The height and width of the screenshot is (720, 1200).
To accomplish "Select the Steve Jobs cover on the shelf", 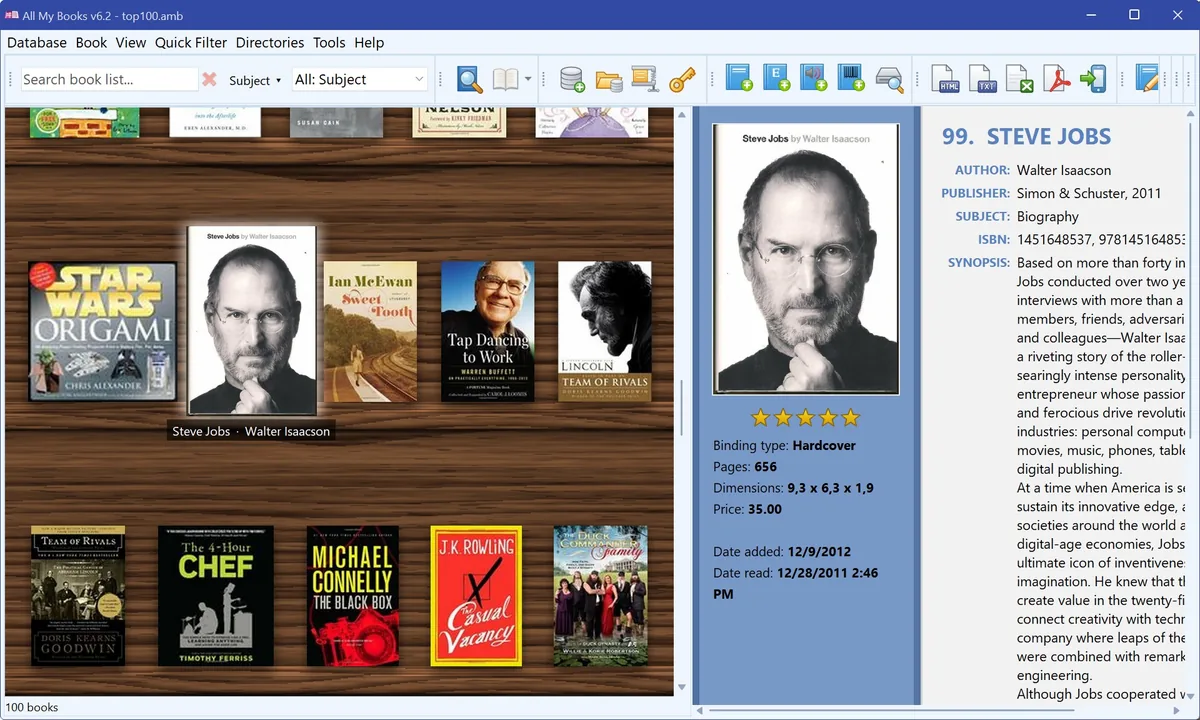I will click(x=252, y=320).
